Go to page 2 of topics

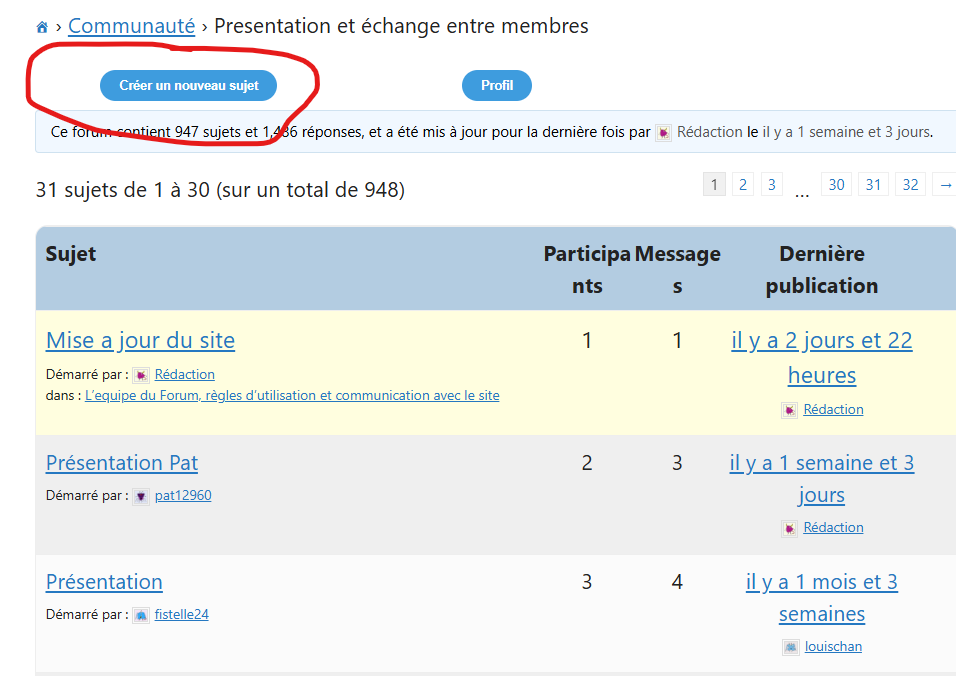(742, 184)
